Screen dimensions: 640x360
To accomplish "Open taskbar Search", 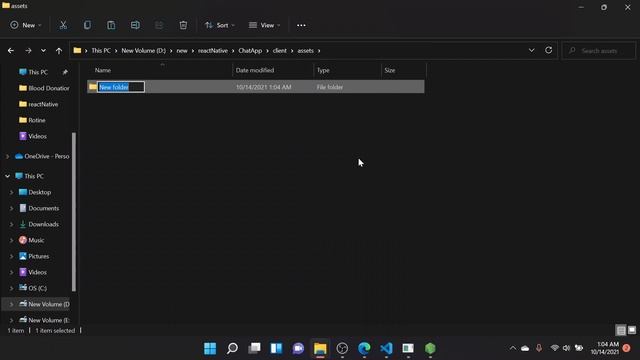I will click(232, 348).
